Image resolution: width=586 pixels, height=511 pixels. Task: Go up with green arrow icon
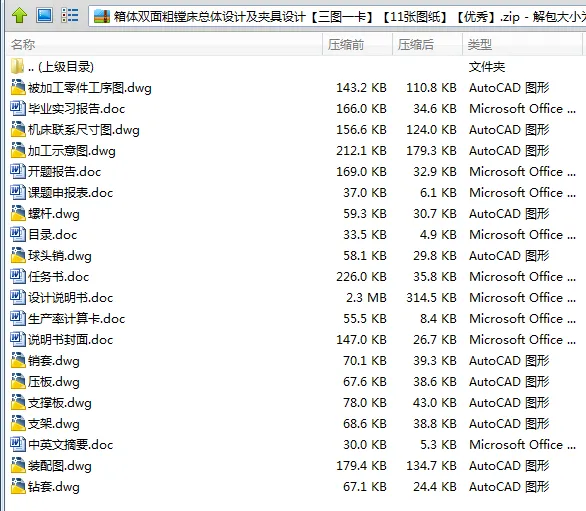pyautogui.click(x=19, y=16)
